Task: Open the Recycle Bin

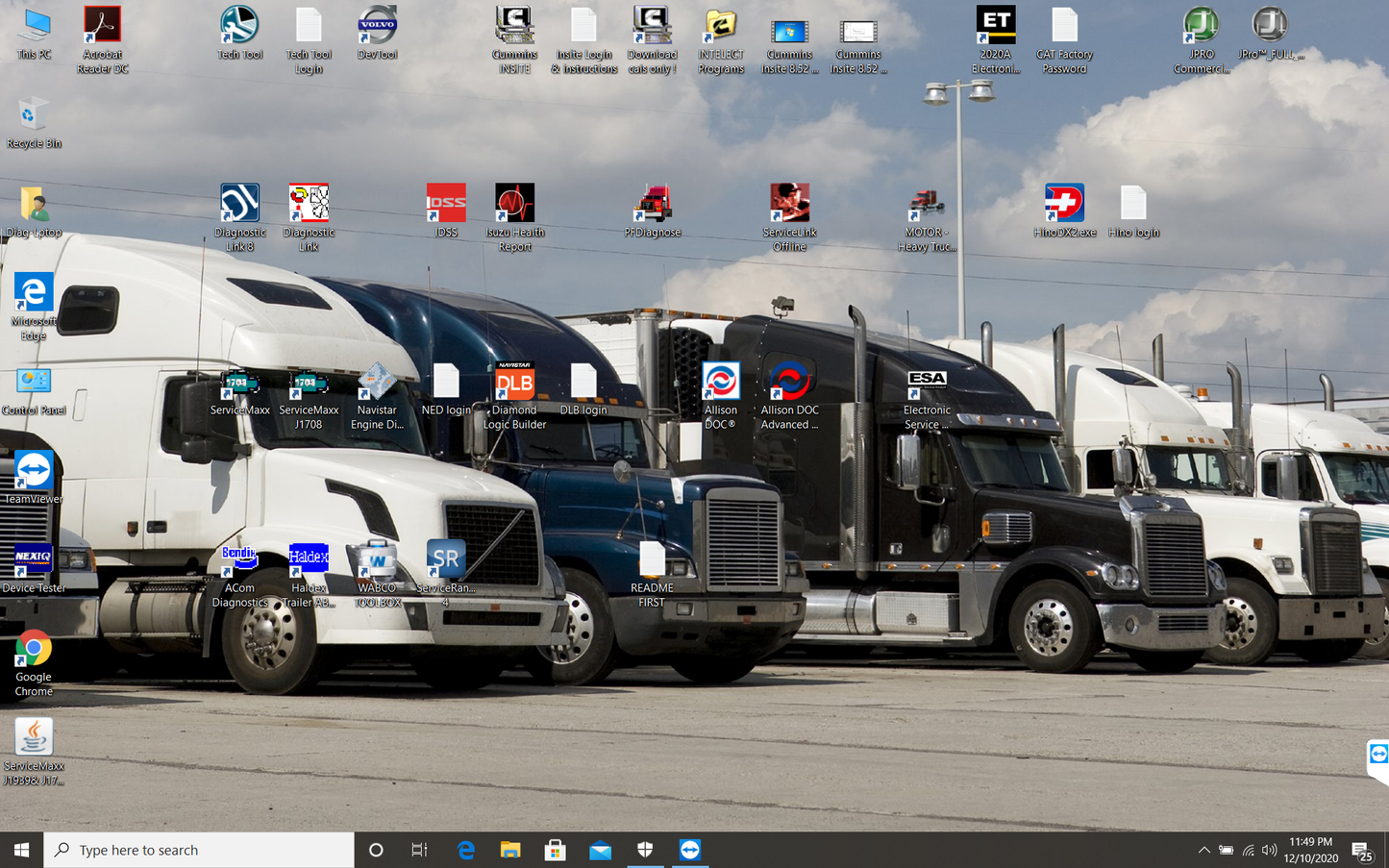Action: click(x=34, y=122)
